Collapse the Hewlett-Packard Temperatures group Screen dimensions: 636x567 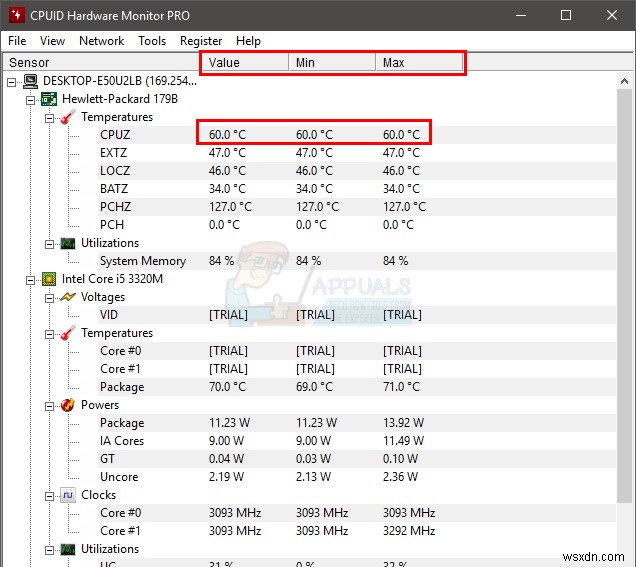(x=49, y=118)
